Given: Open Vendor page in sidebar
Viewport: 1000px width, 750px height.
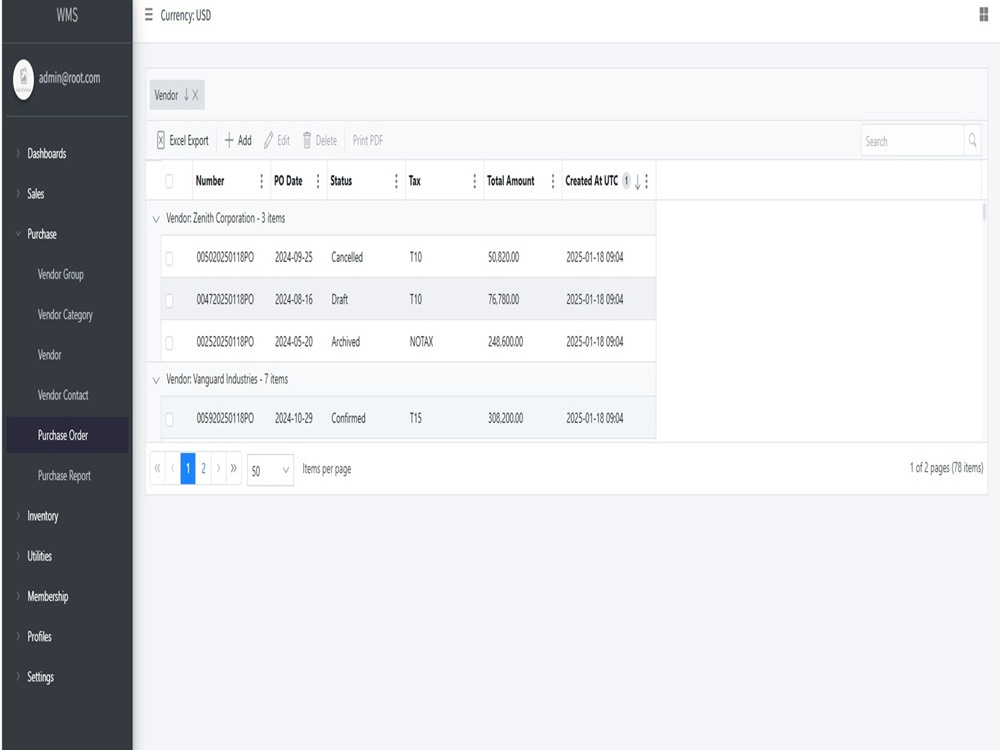Looking at the screenshot, I should 49,355.
